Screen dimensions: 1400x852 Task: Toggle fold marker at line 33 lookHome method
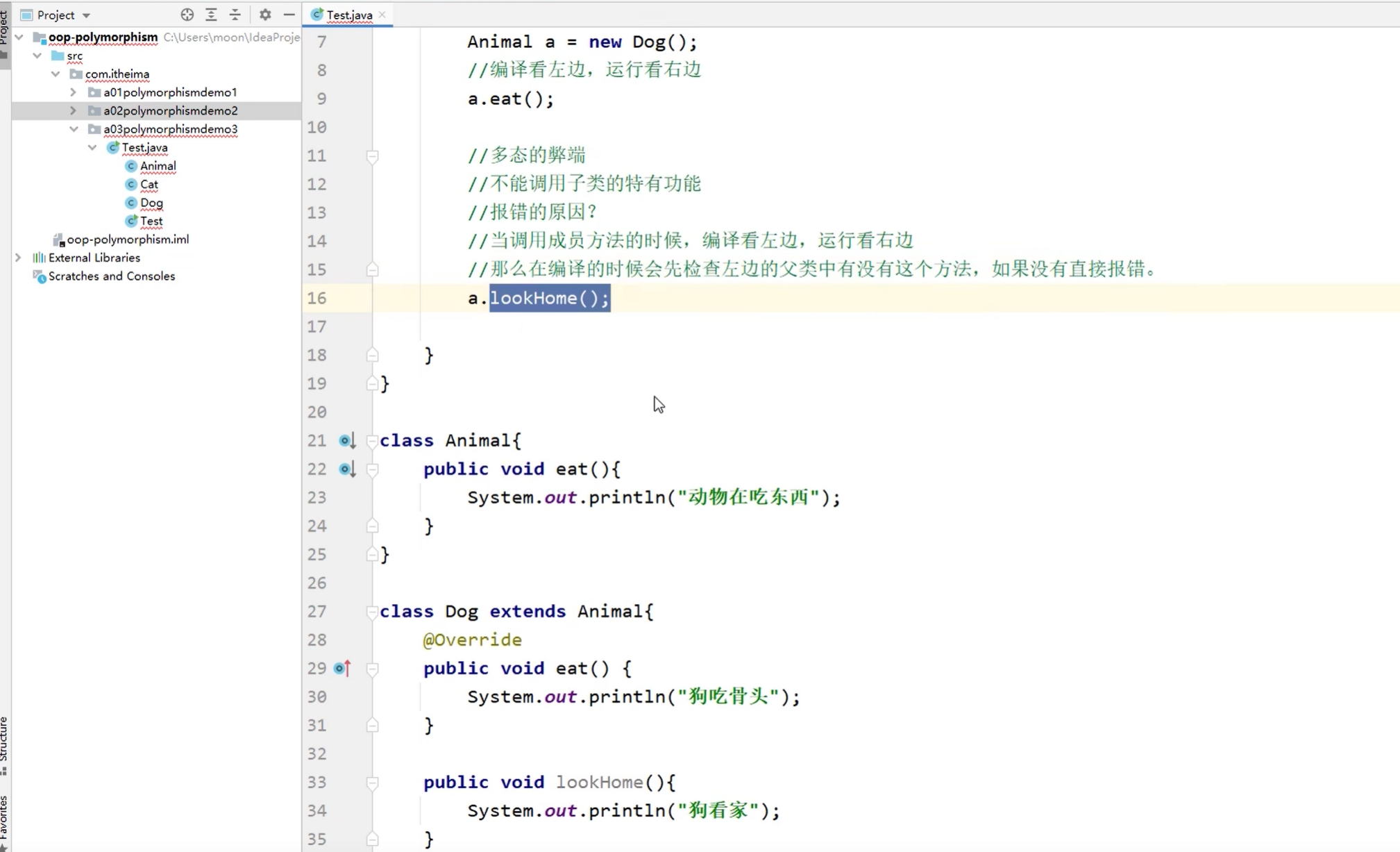coord(372,783)
